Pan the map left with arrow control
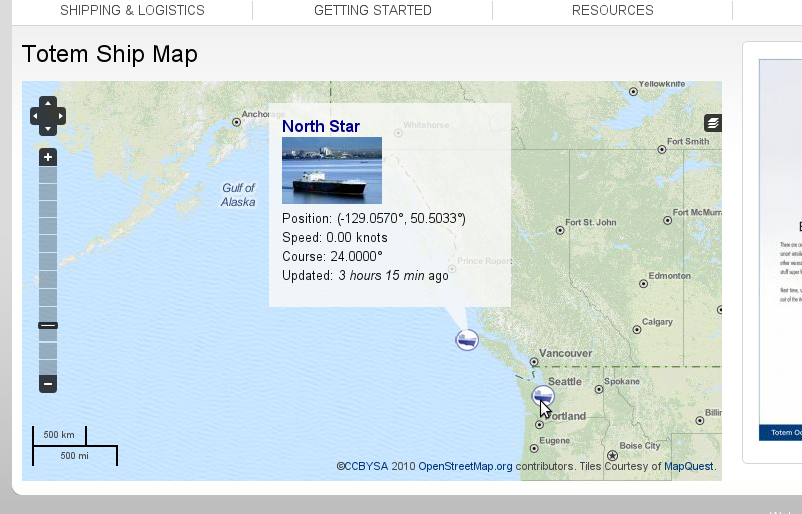The image size is (802, 514). pos(35,116)
